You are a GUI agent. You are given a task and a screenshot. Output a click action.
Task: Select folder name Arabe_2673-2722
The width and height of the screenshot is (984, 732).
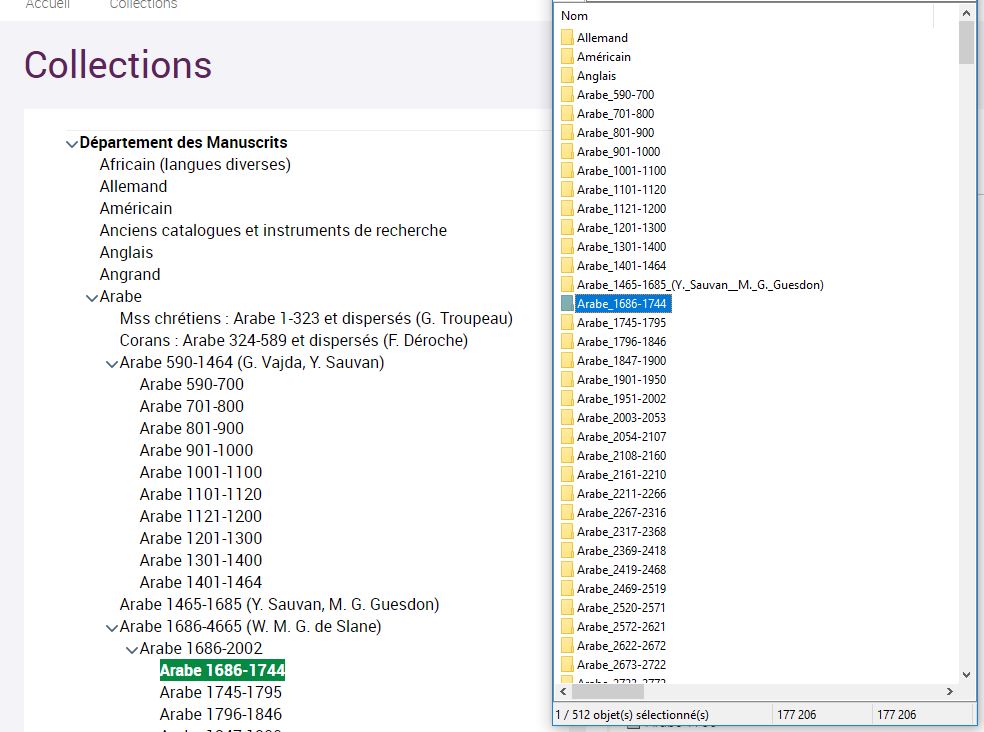[621, 664]
